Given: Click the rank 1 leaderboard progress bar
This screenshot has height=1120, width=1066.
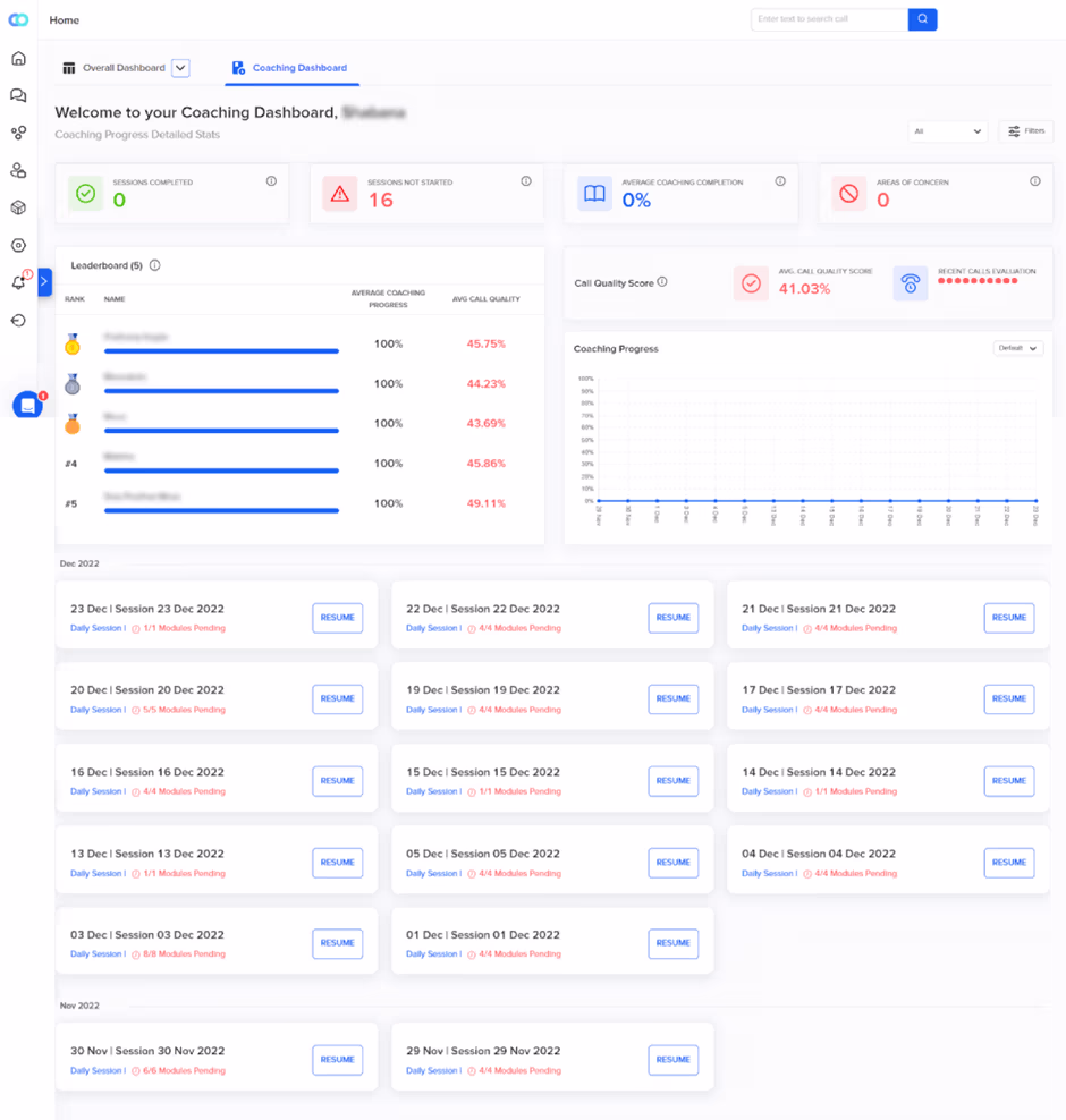Looking at the screenshot, I should point(222,351).
